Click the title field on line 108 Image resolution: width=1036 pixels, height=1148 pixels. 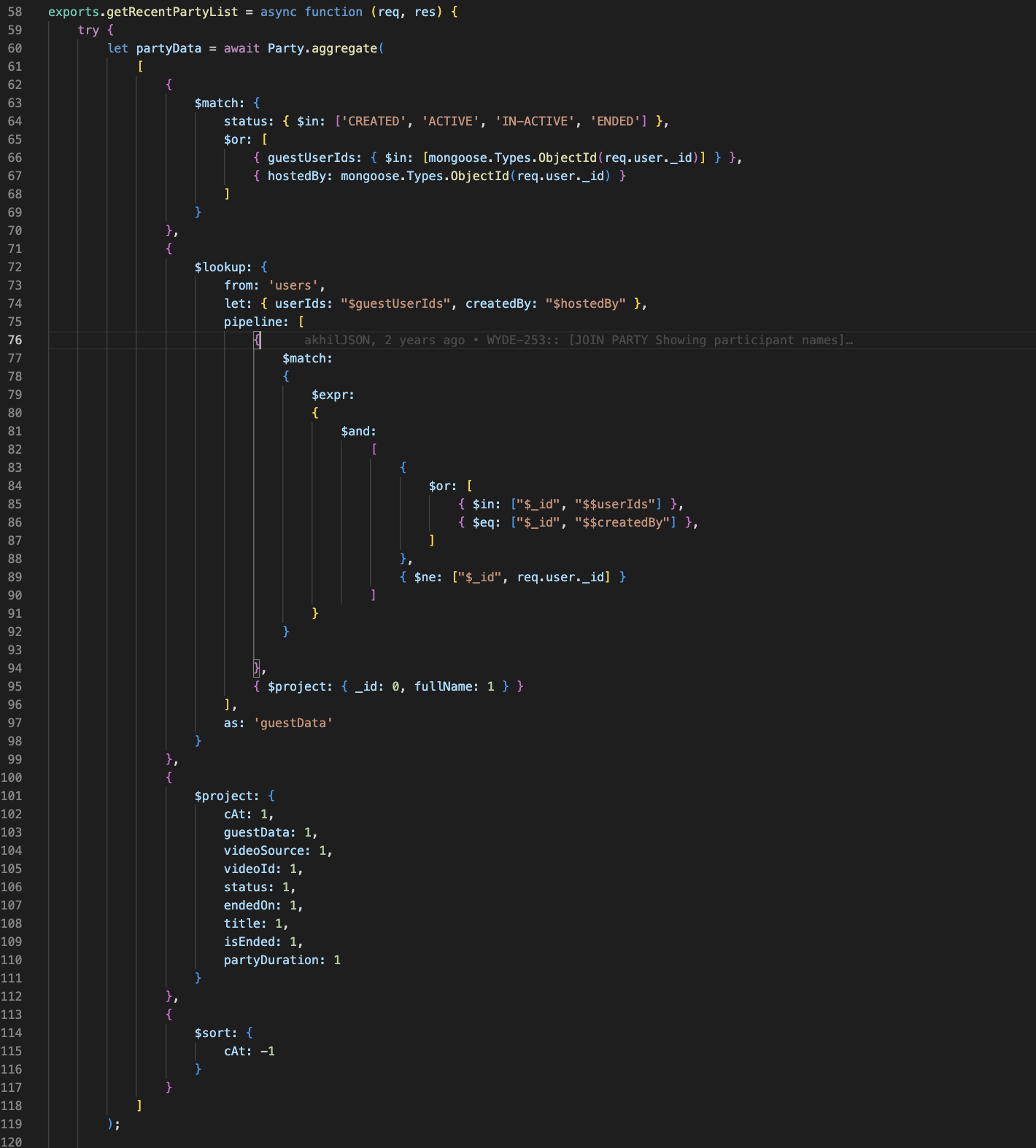(x=241, y=923)
